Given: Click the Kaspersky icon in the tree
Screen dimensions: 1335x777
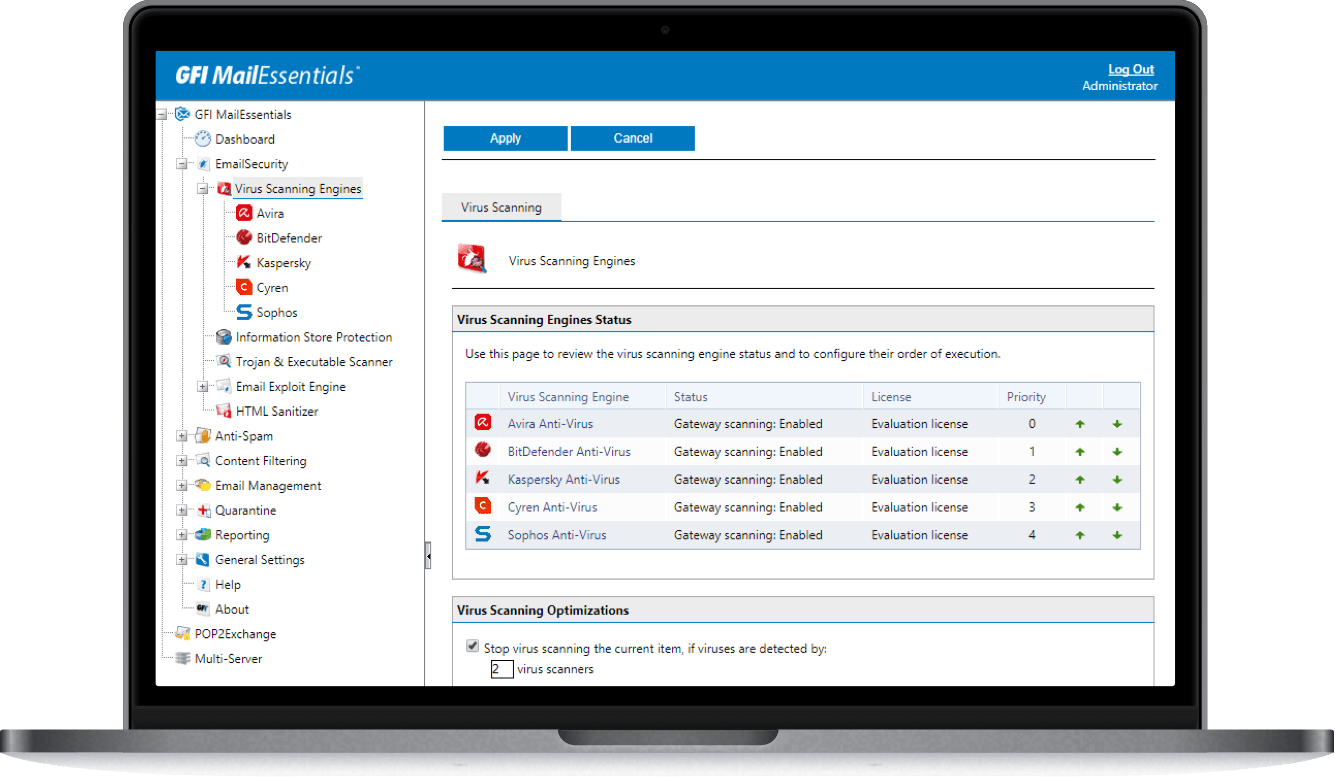Looking at the screenshot, I should 243,263.
